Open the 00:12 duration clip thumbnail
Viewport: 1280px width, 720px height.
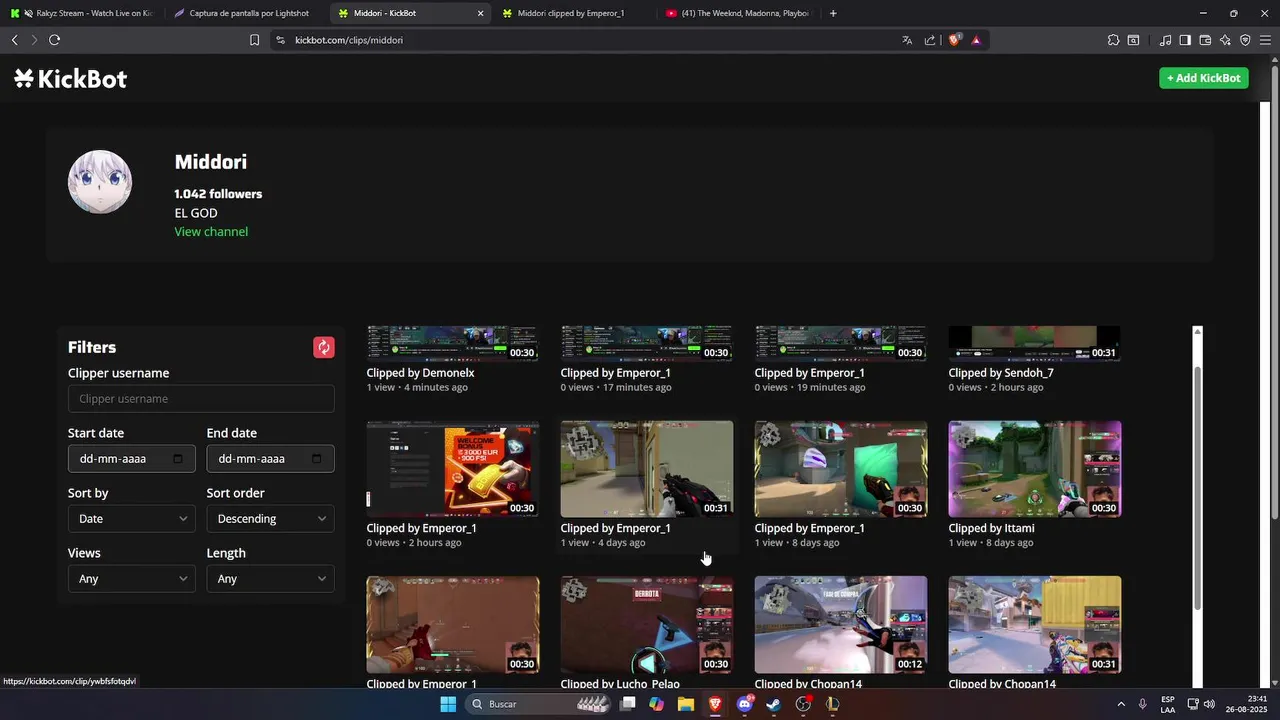840,625
